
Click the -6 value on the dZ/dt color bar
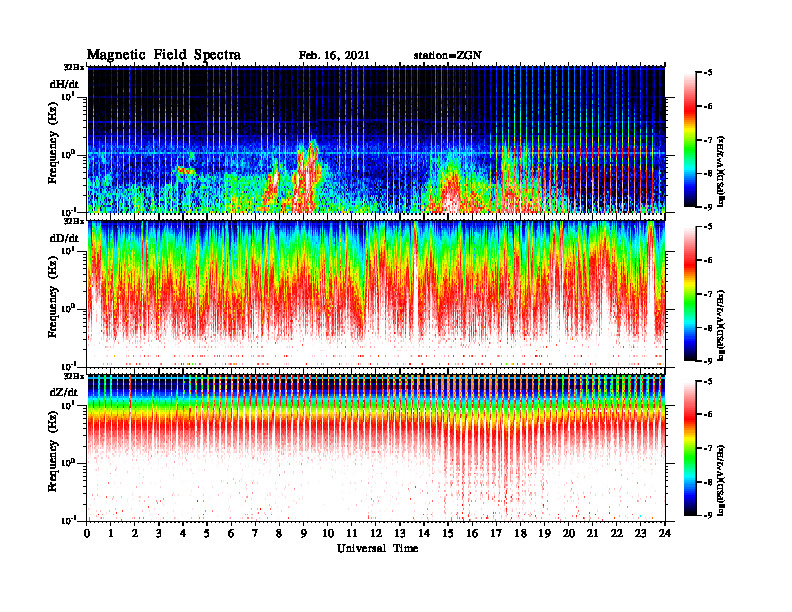coord(708,414)
